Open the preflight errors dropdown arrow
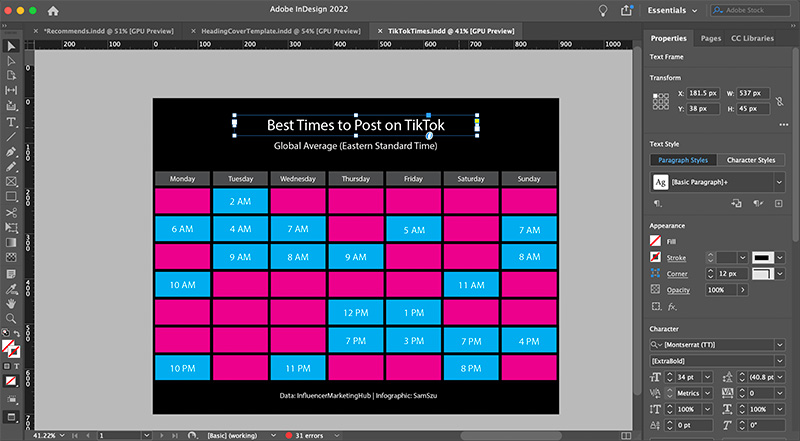Screen dimensions: 800x441 pos(337,435)
